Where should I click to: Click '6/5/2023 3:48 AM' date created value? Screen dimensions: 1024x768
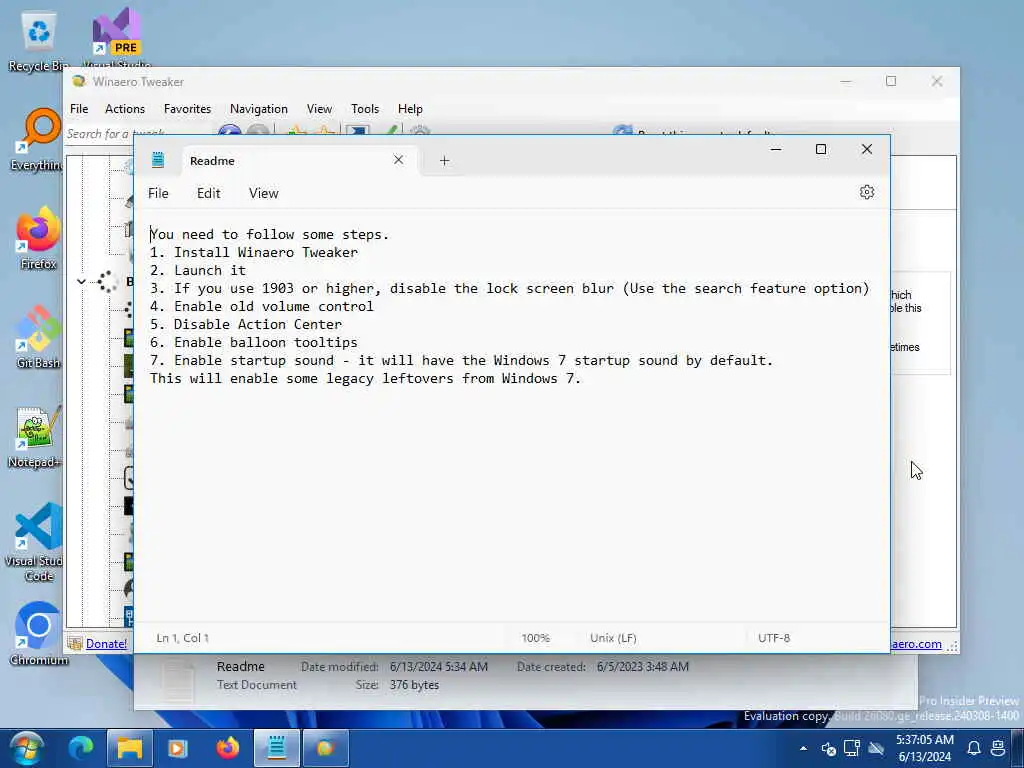(643, 667)
